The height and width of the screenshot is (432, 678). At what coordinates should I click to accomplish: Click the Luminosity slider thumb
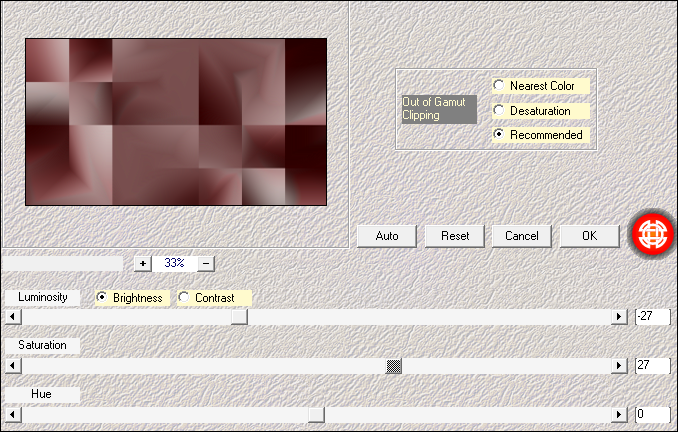pos(239,317)
